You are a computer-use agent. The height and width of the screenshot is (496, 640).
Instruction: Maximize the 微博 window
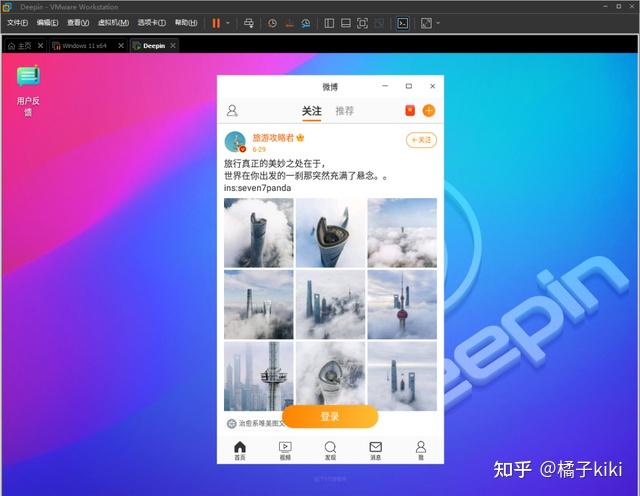coord(409,86)
